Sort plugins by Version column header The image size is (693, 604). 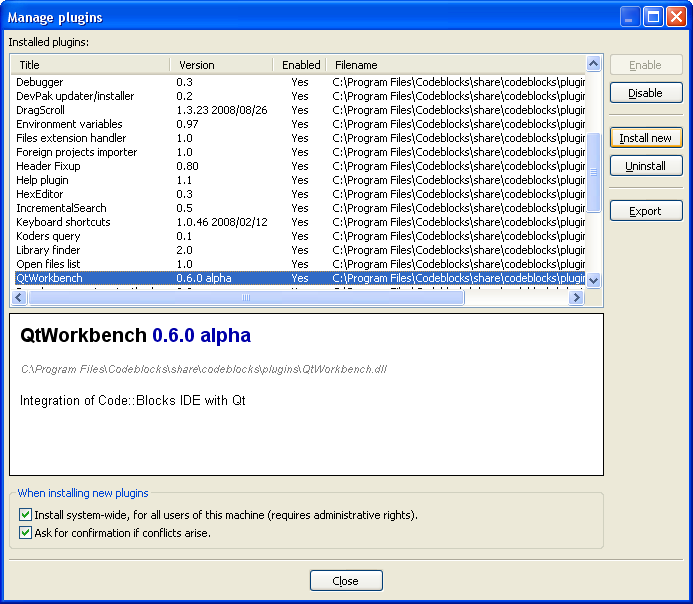(x=220, y=65)
